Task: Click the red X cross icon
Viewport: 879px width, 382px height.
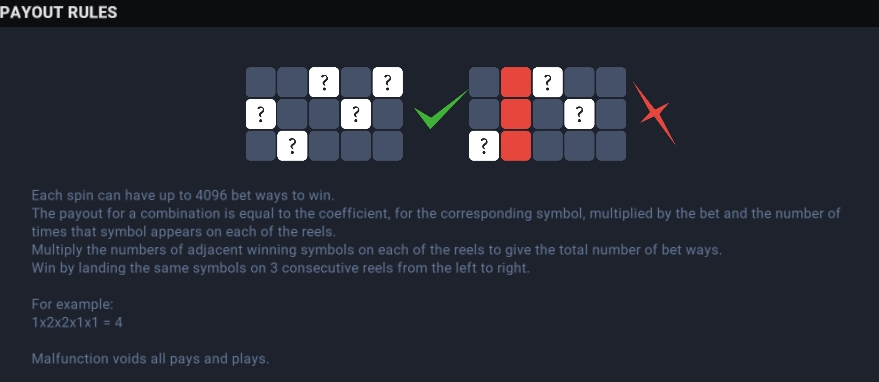Action: (x=654, y=113)
